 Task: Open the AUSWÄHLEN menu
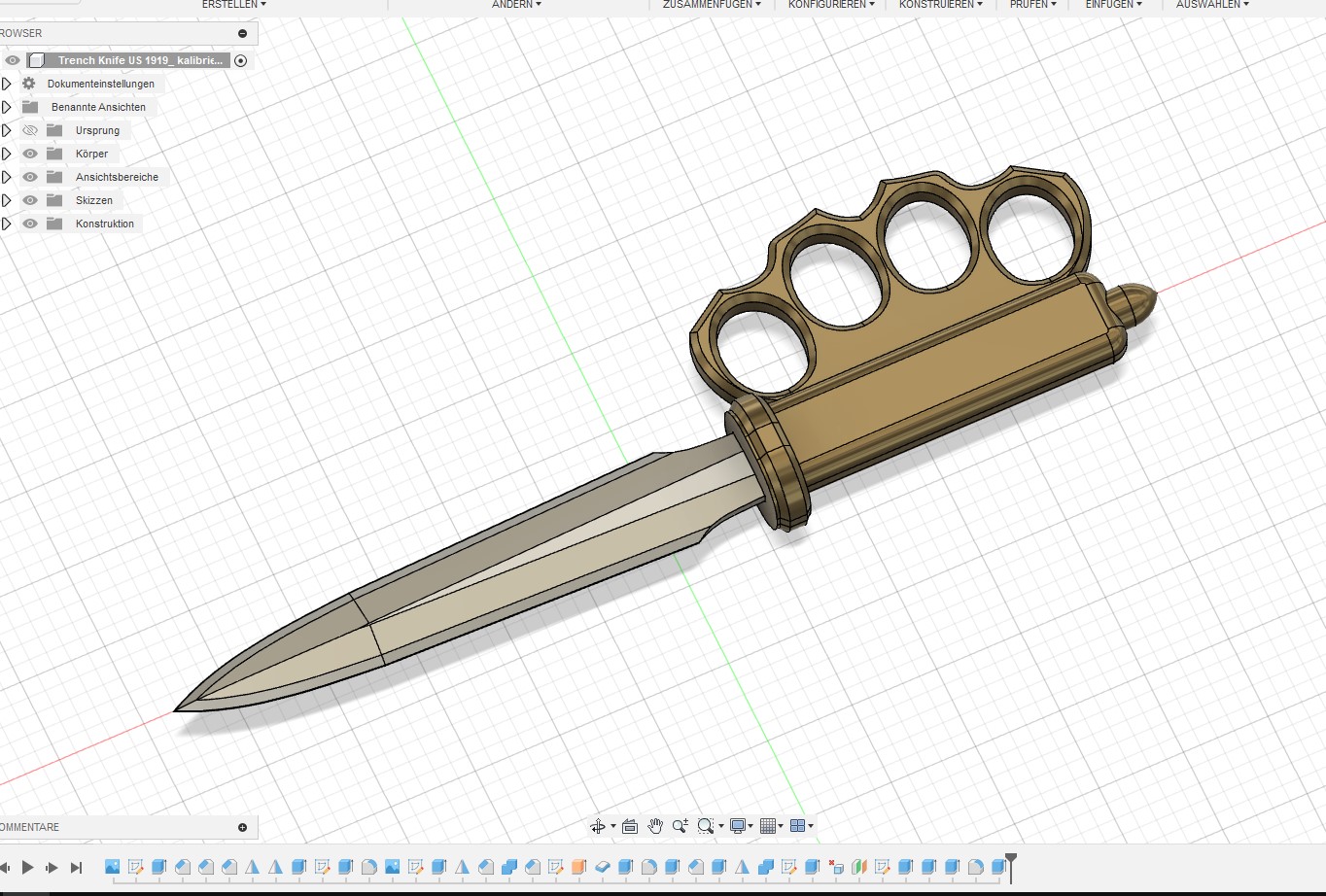(x=1212, y=5)
